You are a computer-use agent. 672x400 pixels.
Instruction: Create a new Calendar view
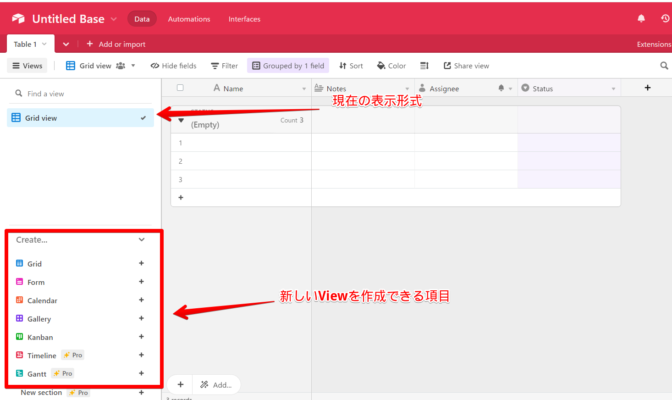[x=141, y=300]
